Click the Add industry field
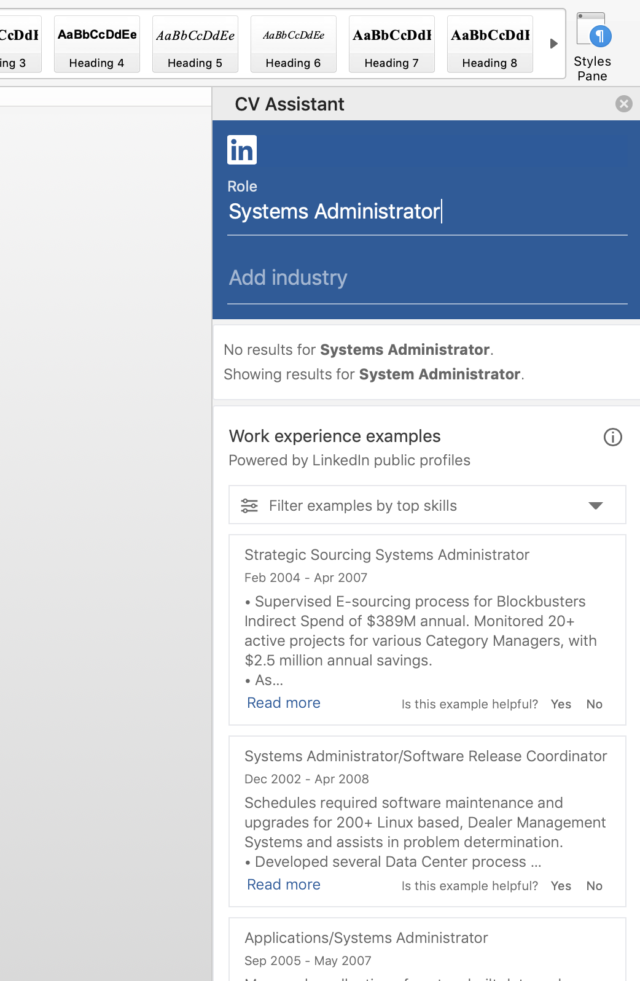This screenshot has width=640, height=981. [x=427, y=278]
